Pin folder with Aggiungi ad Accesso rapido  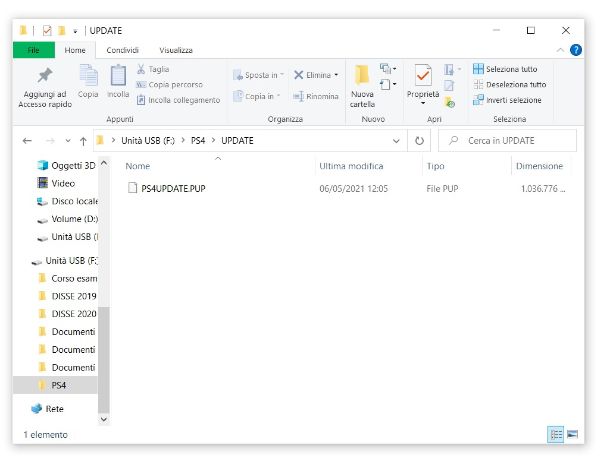pyautogui.click(x=45, y=87)
